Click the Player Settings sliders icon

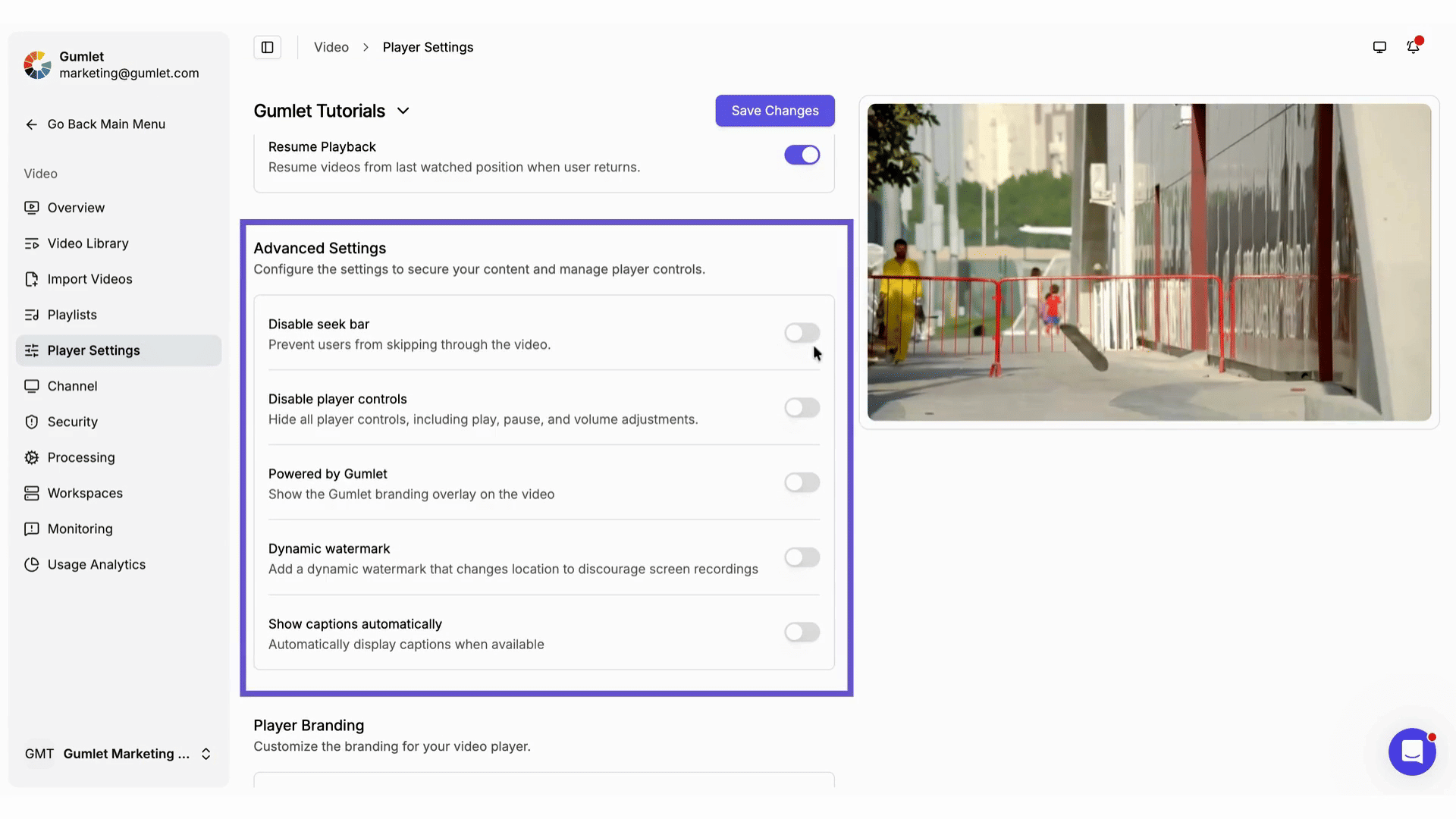coord(31,350)
